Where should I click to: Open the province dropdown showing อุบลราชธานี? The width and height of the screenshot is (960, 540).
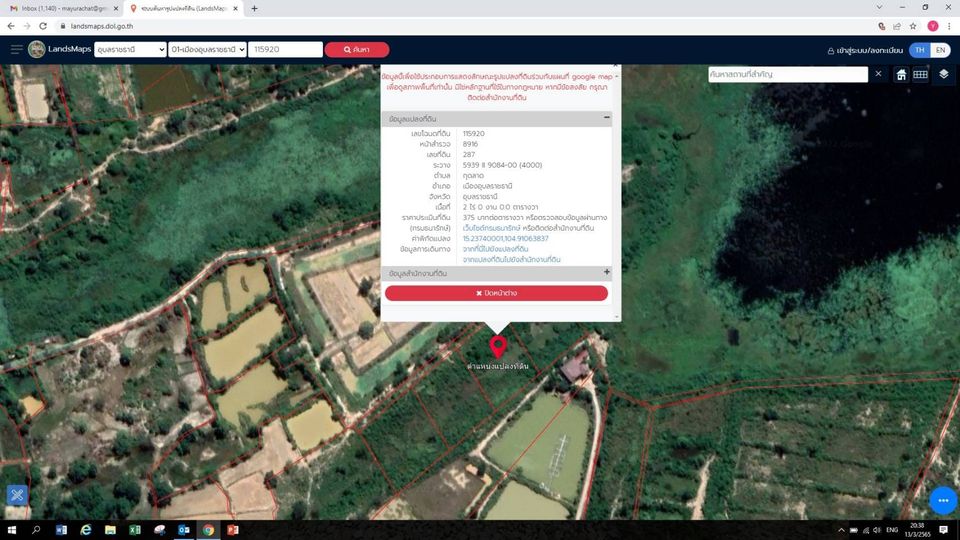[x=130, y=50]
